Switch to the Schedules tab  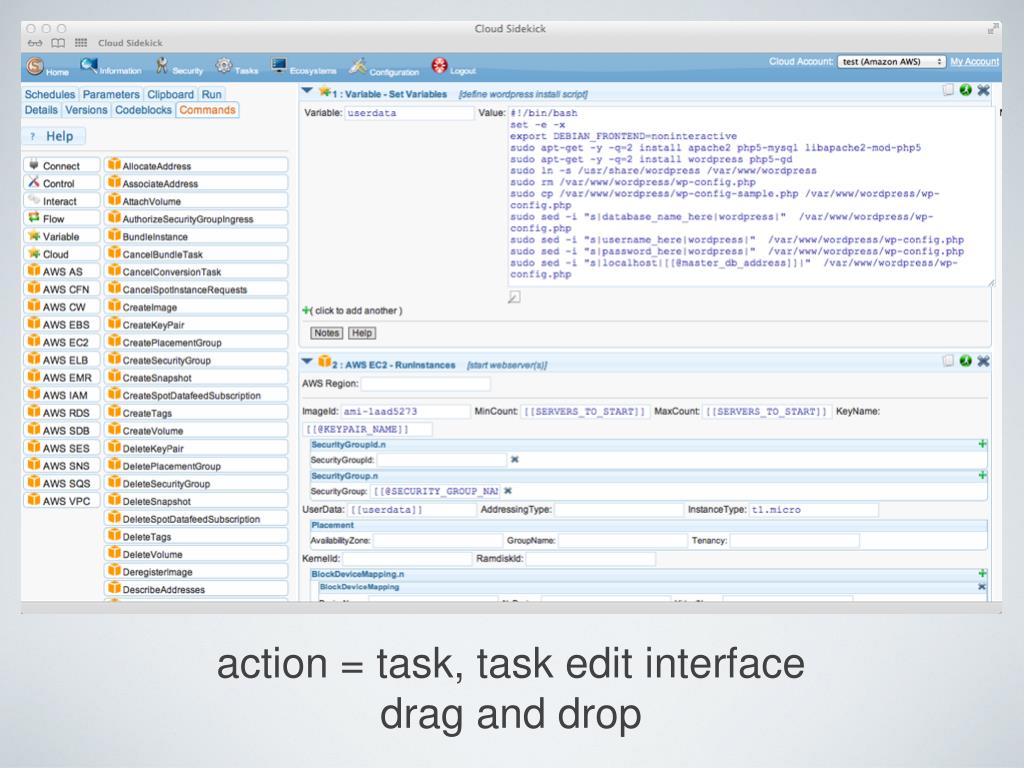(50, 94)
